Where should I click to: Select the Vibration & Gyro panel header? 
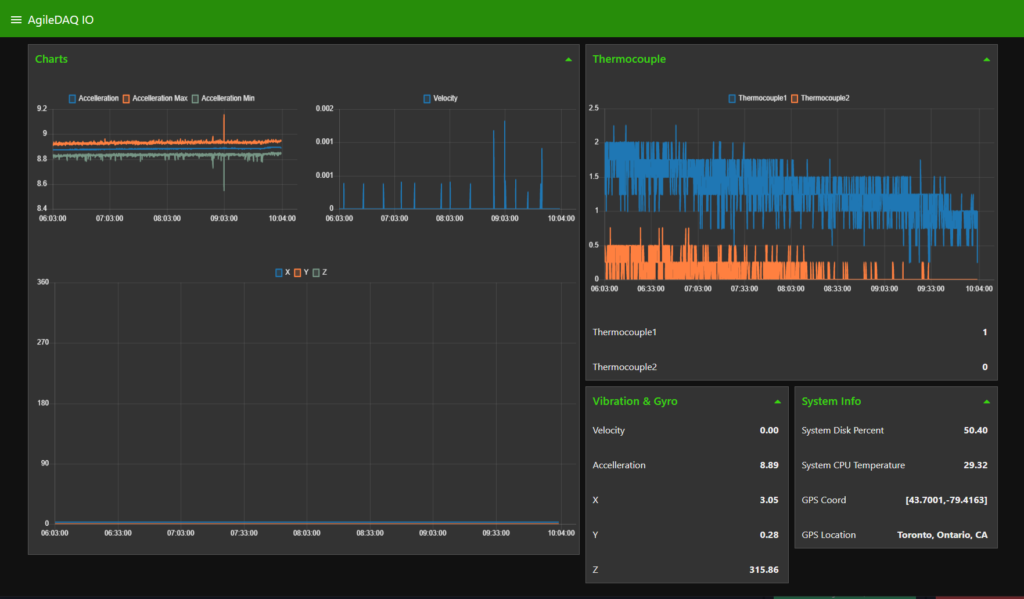tap(634, 401)
